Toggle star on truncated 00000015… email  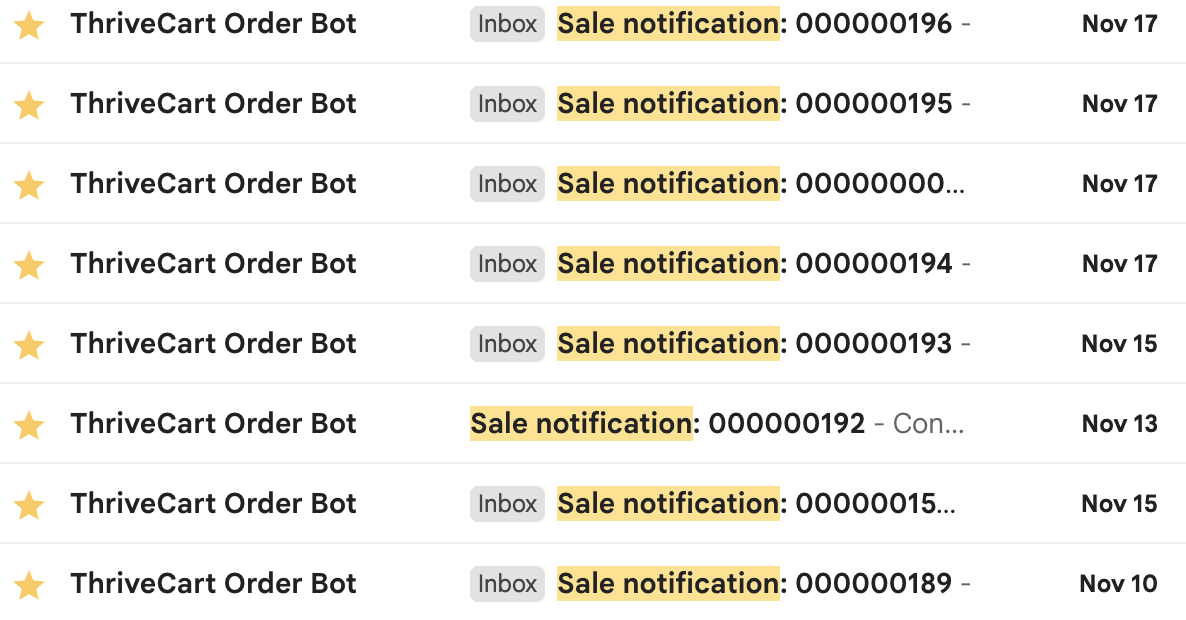tap(30, 505)
